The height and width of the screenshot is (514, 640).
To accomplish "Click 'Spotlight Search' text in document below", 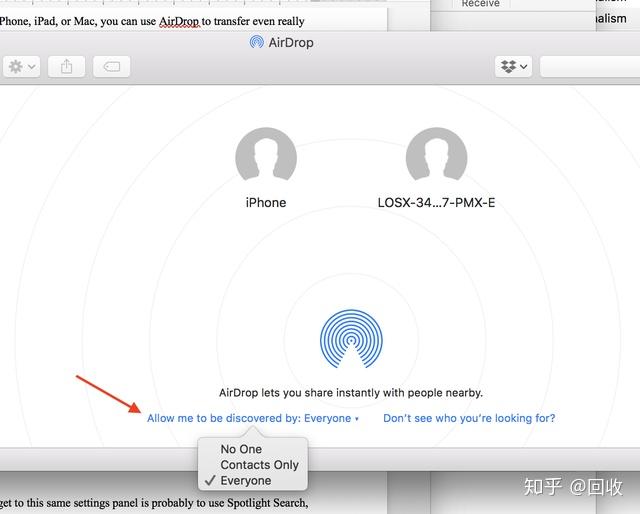I will (x=267, y=503).
